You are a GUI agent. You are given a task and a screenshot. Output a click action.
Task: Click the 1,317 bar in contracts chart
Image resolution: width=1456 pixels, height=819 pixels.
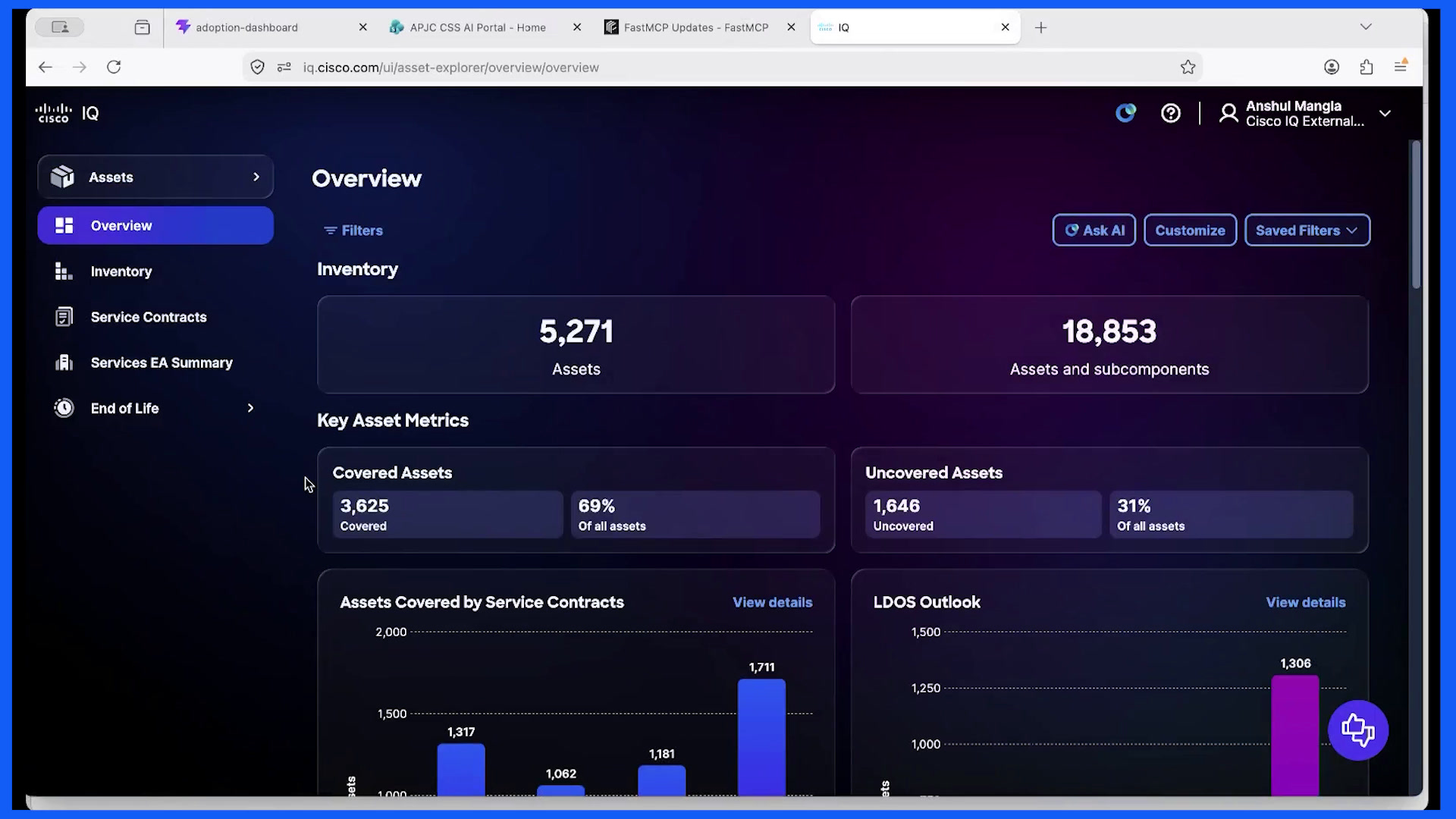tap(461, 769)
